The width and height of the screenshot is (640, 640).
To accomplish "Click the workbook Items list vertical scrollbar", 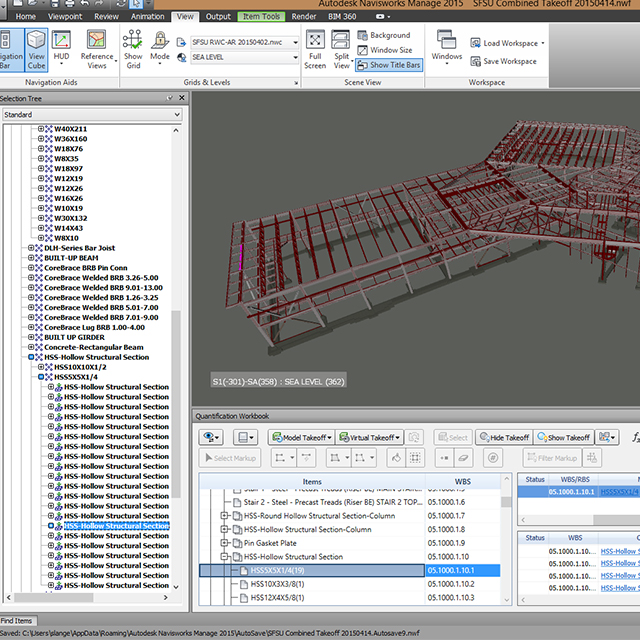I will click(x=506, y=502).
